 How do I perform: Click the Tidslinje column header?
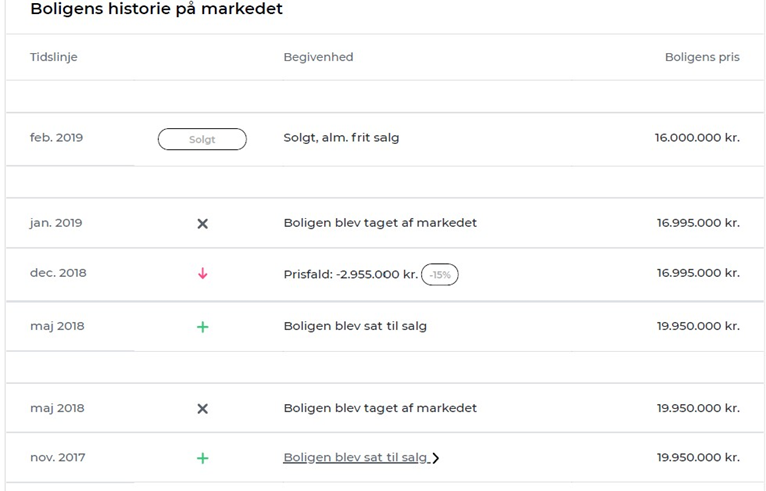(x=54, y=57)
